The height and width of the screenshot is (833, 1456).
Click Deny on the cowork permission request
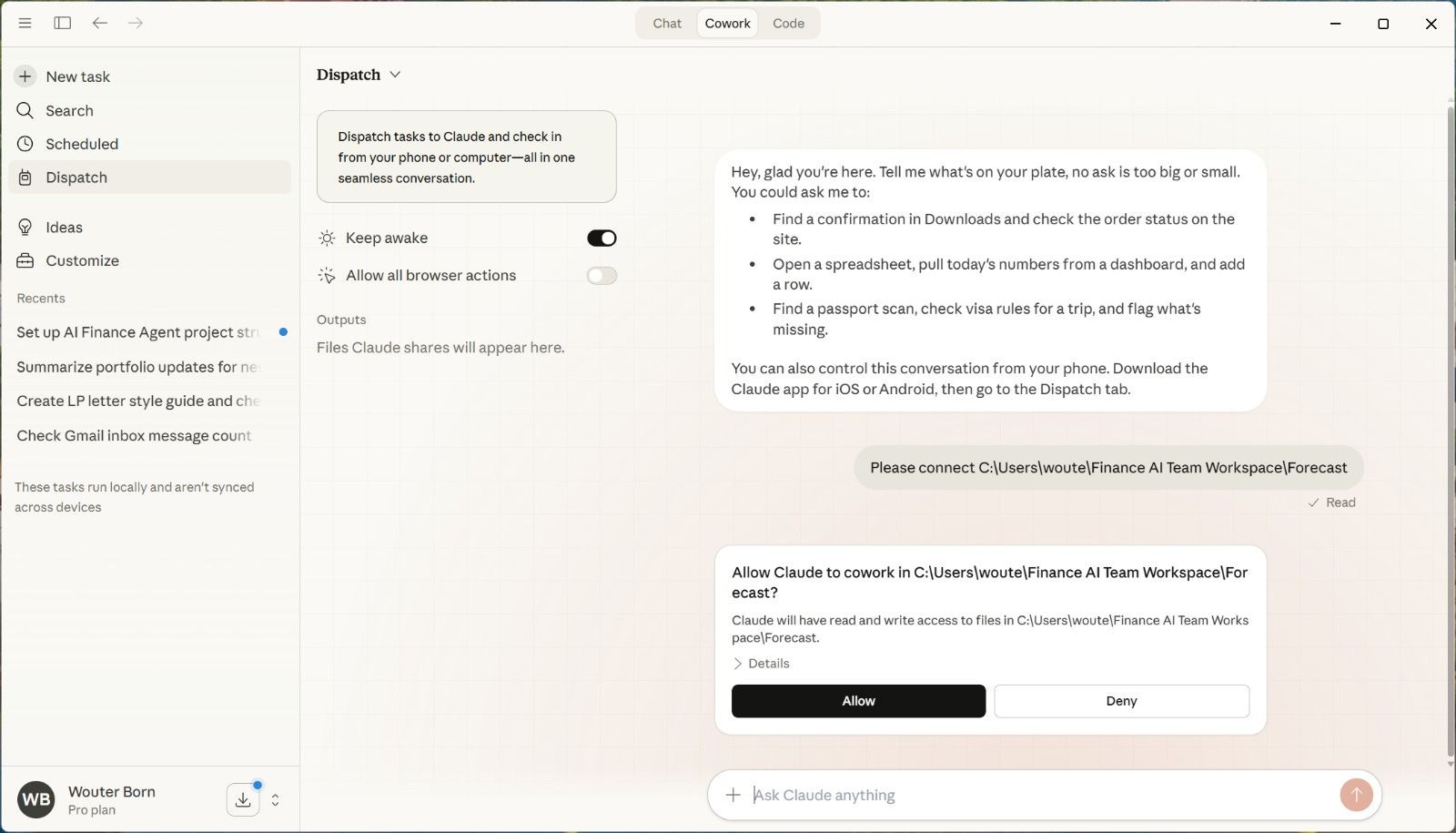click(x=1121, y=701)
